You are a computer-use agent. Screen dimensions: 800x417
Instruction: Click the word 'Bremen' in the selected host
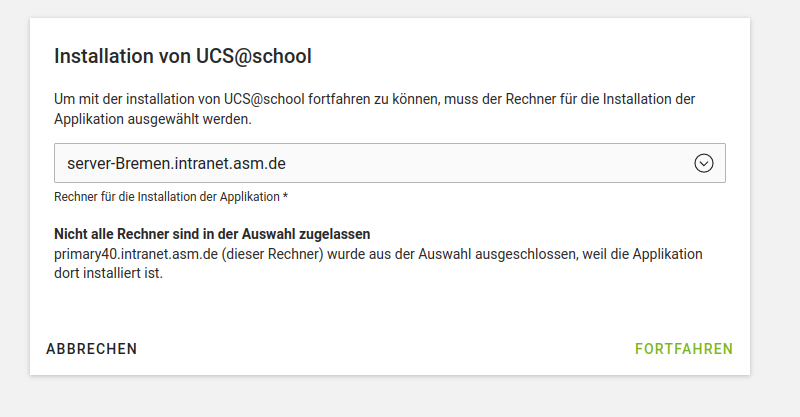pyautogui.click(x=147, y=163)
